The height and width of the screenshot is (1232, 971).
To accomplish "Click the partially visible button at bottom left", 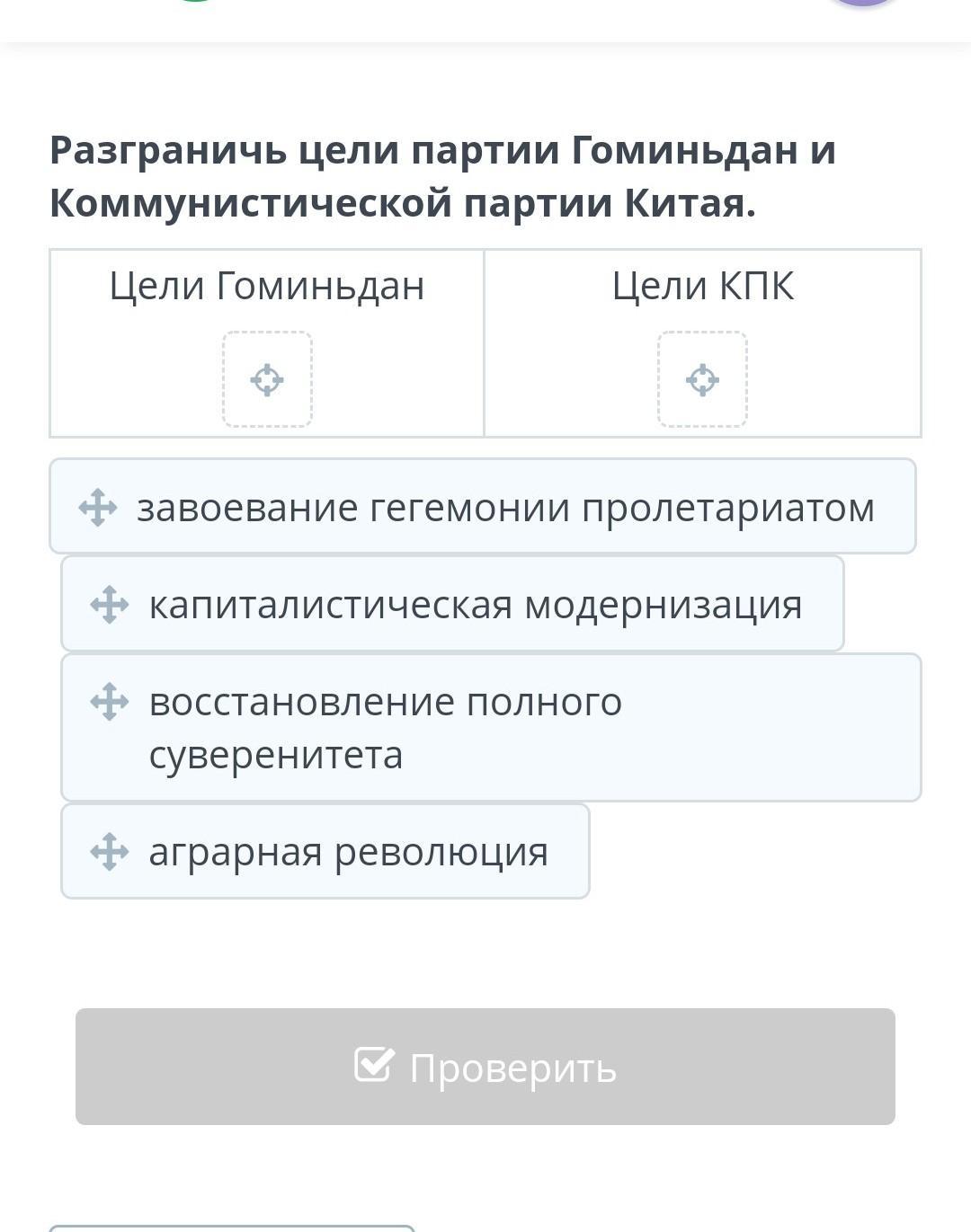I will 232,1228.
